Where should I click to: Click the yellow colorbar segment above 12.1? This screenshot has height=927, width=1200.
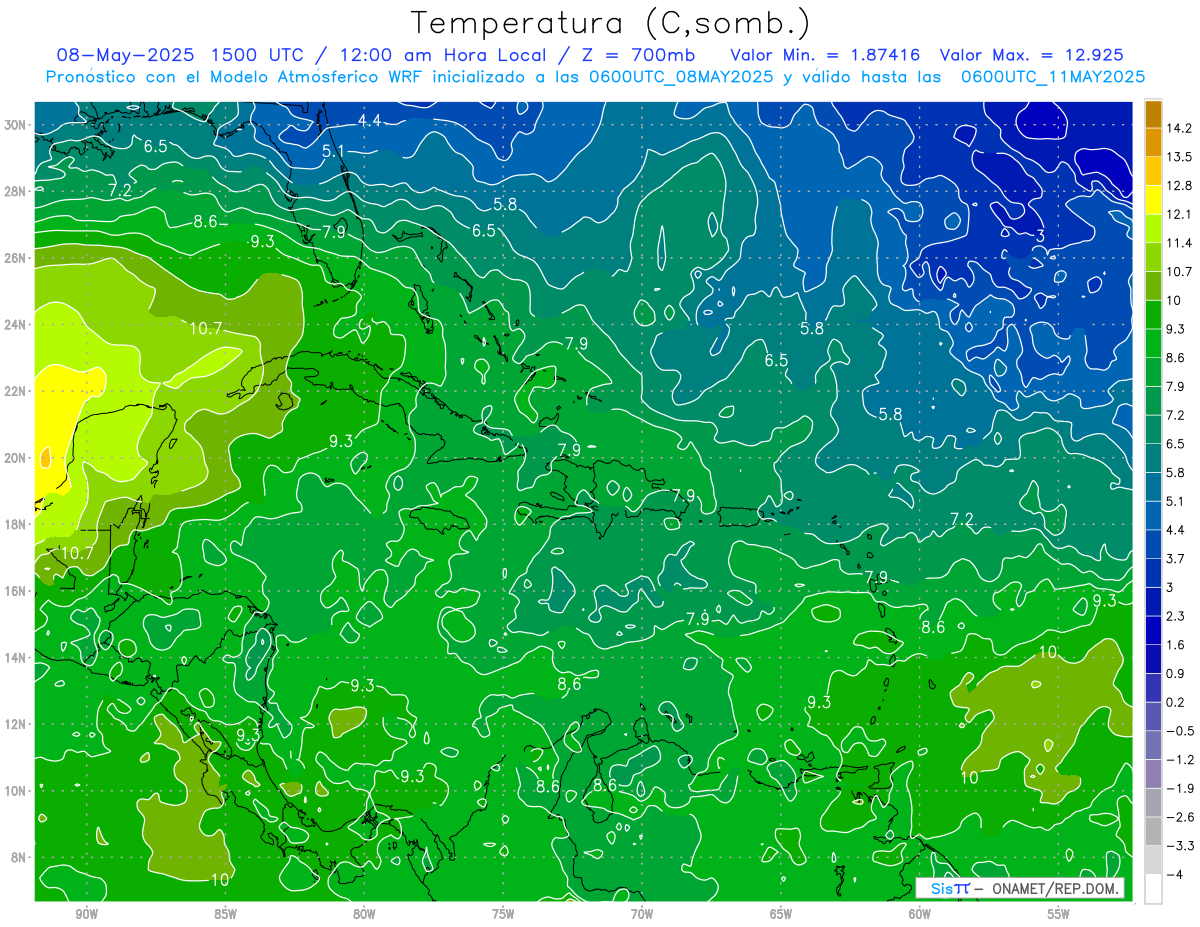[x=1153, y=200]
